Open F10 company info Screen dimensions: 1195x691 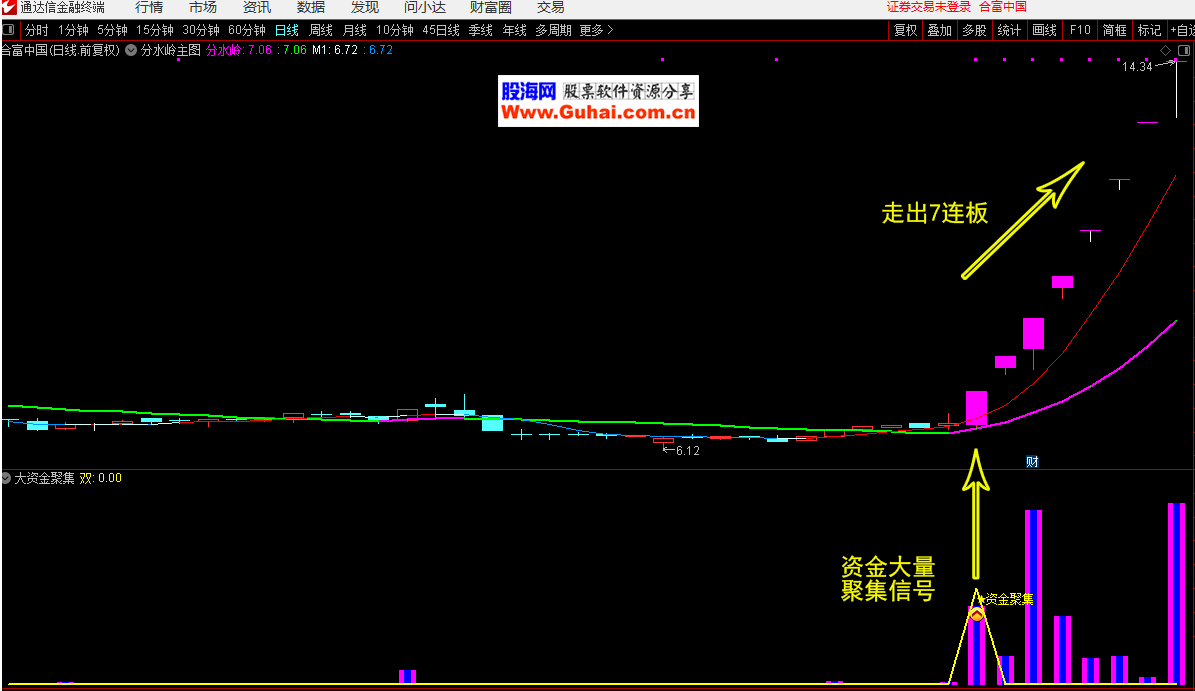pos(1080,30)
